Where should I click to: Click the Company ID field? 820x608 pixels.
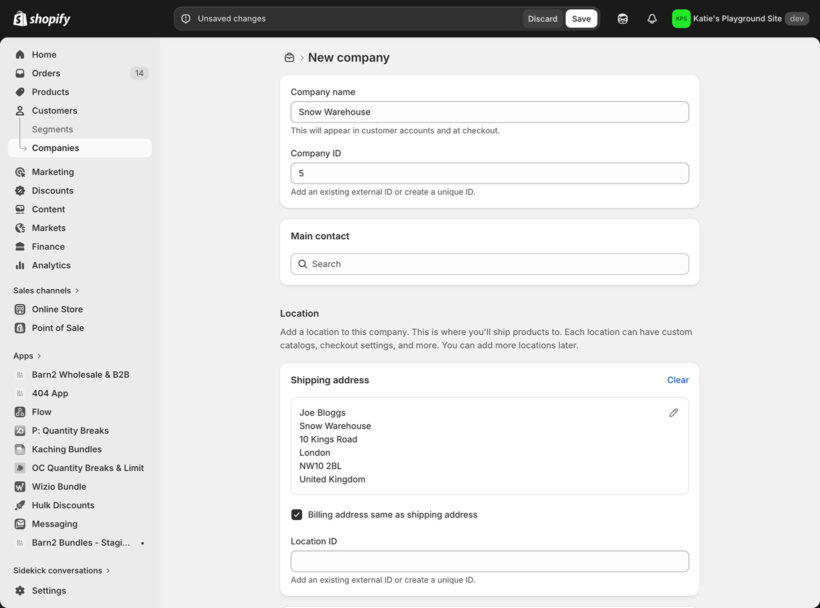click(x=489, y=173)
